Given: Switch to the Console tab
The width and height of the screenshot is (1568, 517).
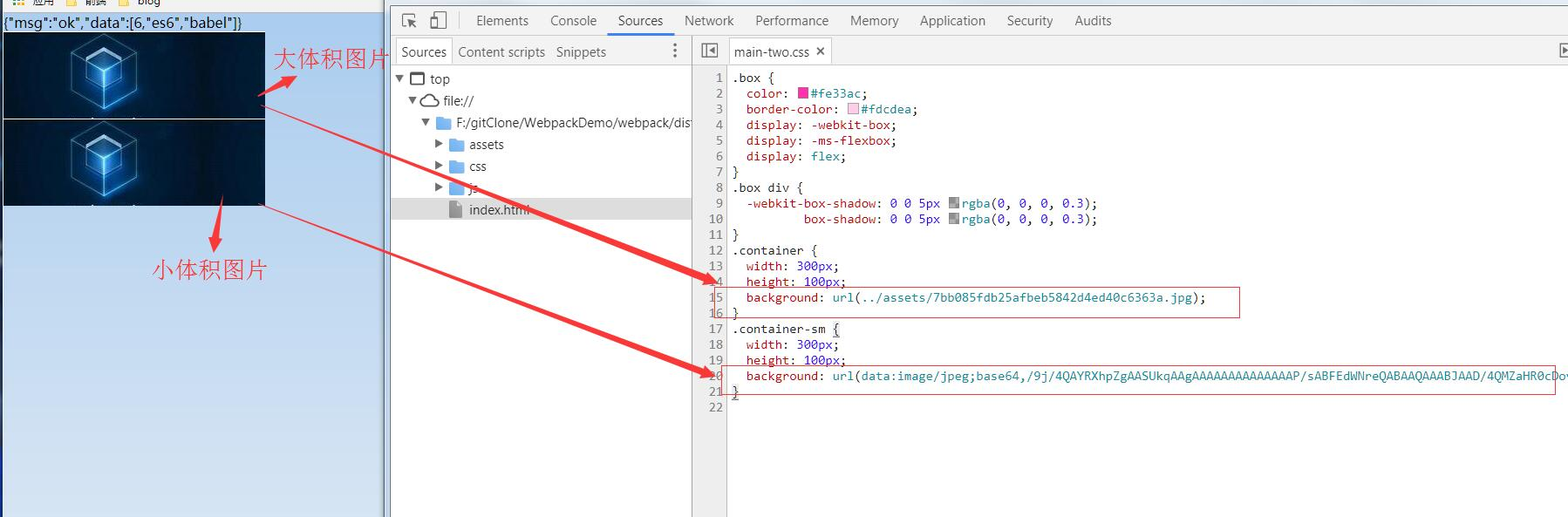Looking at the screenshot, I should [573, 20].
